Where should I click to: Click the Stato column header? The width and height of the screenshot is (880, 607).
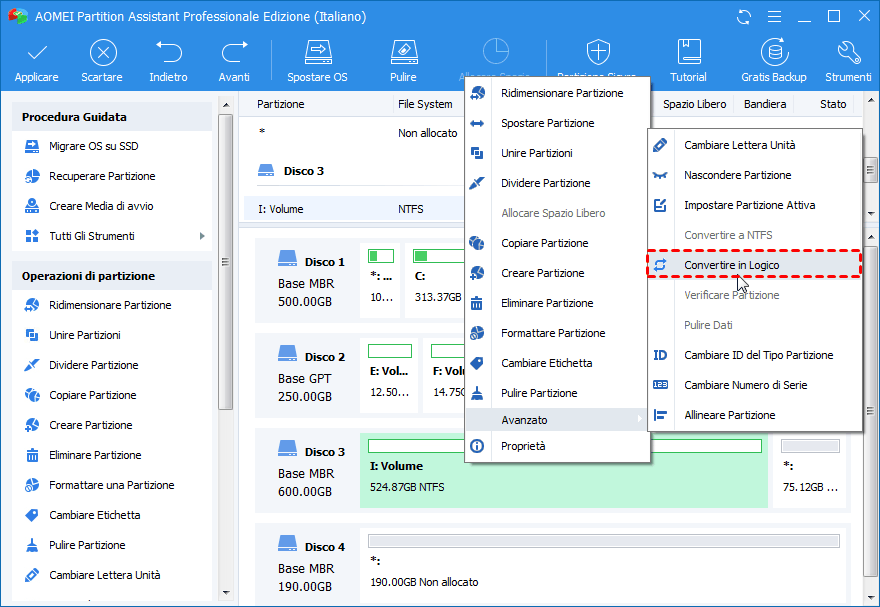pos(832,104)
